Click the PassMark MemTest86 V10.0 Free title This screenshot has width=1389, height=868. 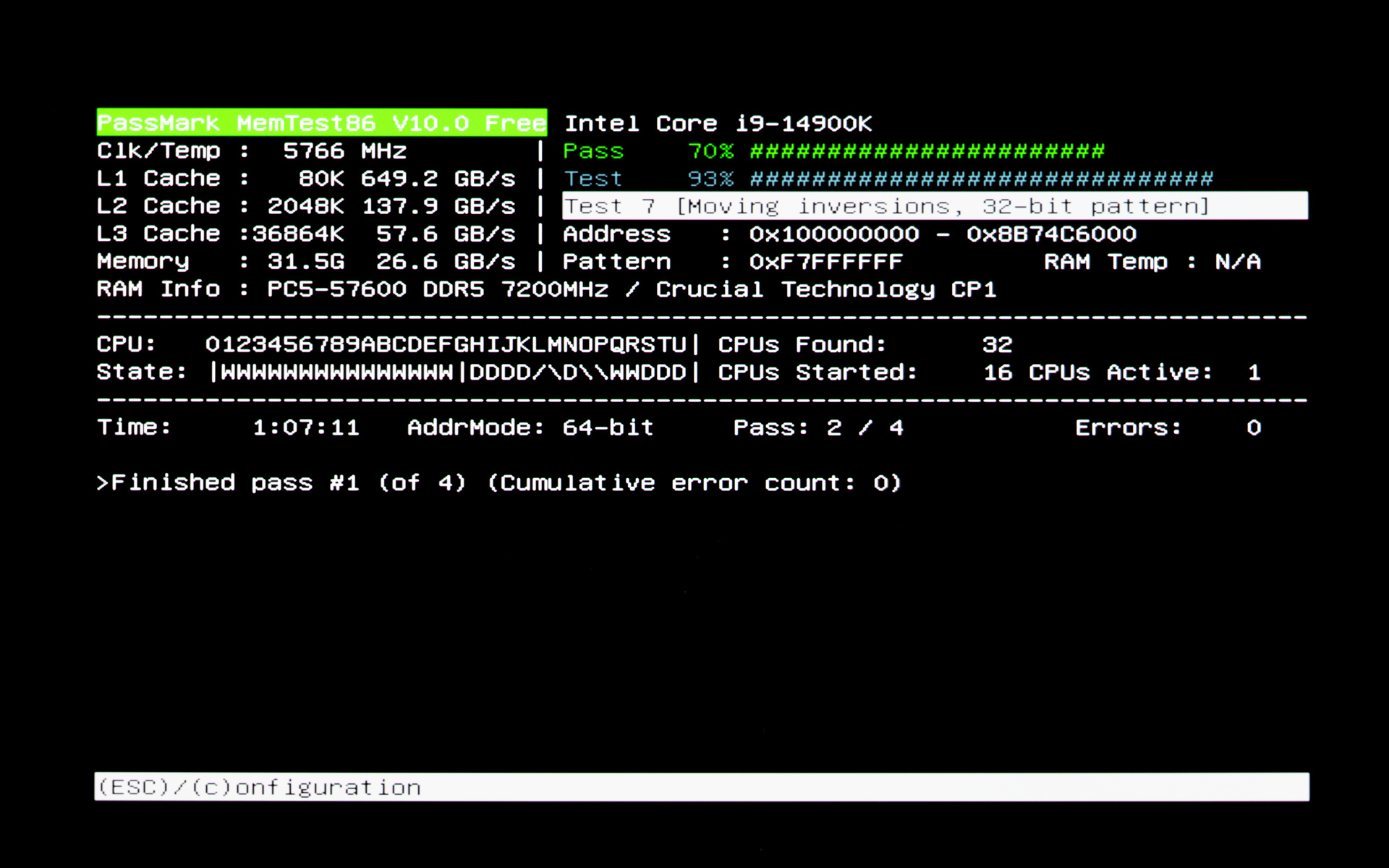pos(322,123)
